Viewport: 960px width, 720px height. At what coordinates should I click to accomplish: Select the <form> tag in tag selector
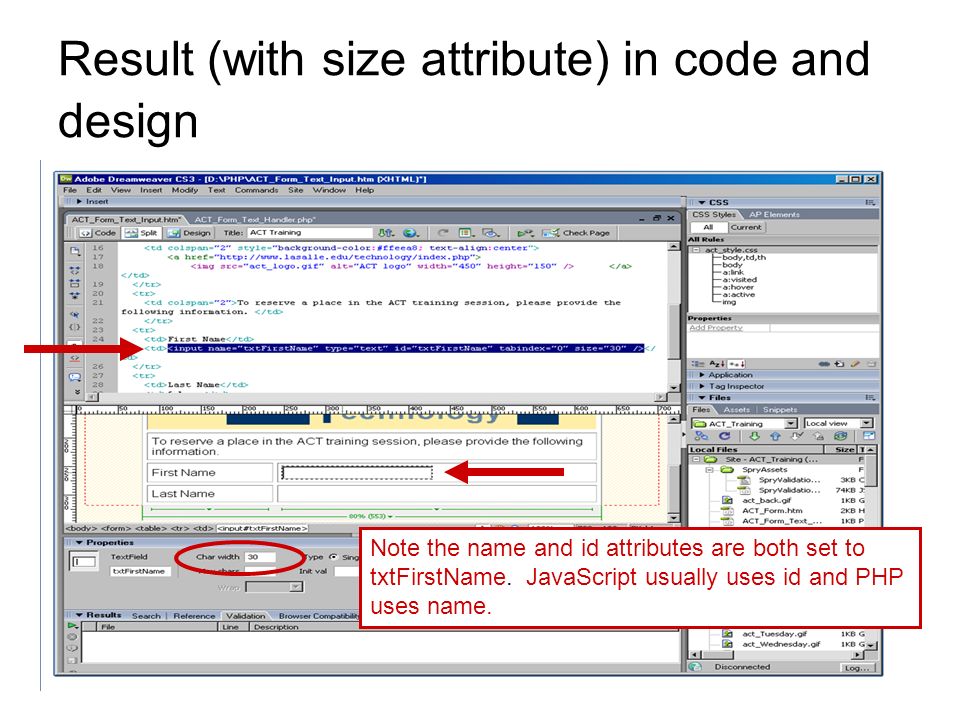coord(116,528)
